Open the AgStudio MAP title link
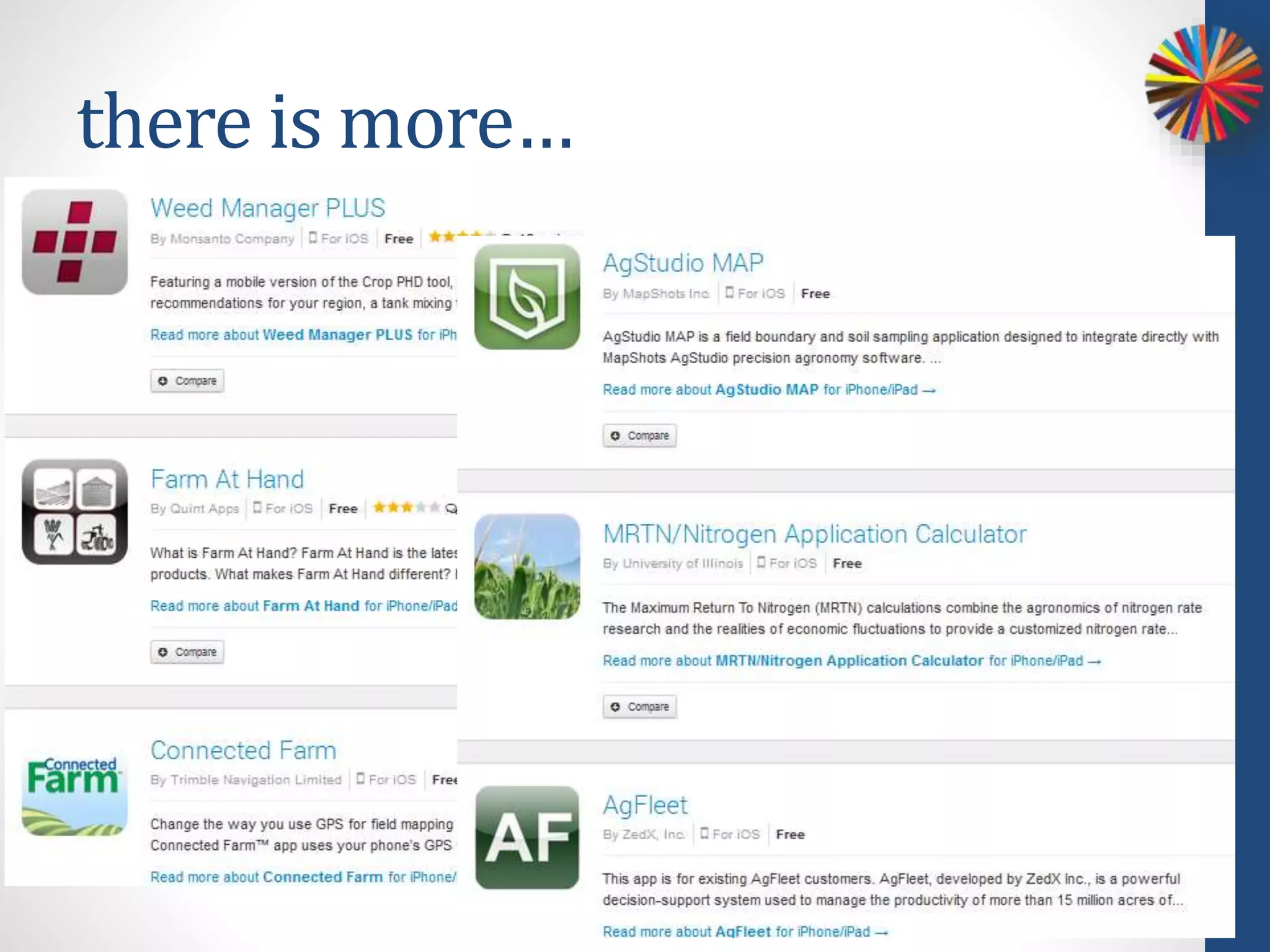The height and width of the screenshot is (952, 1270). click(x=683, y=263)
